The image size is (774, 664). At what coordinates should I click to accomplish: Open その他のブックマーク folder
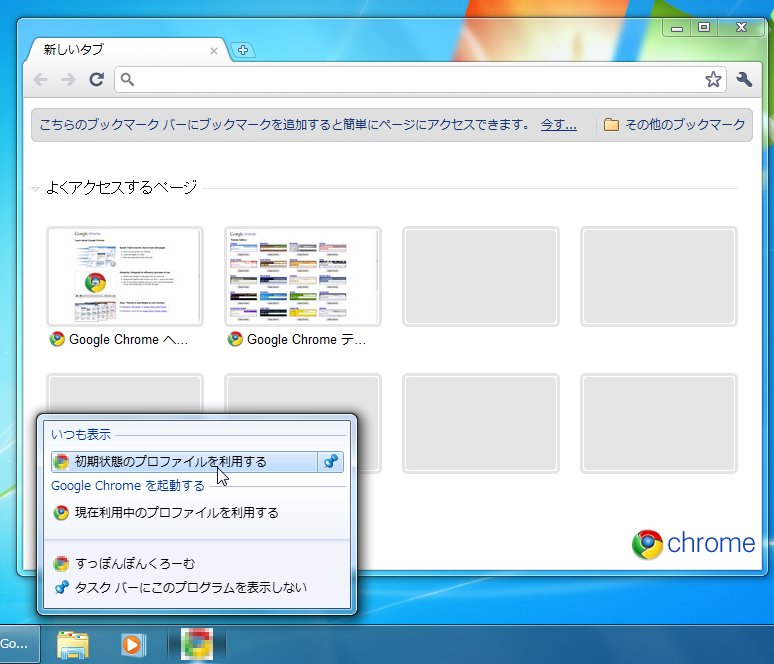pos(674,124)
